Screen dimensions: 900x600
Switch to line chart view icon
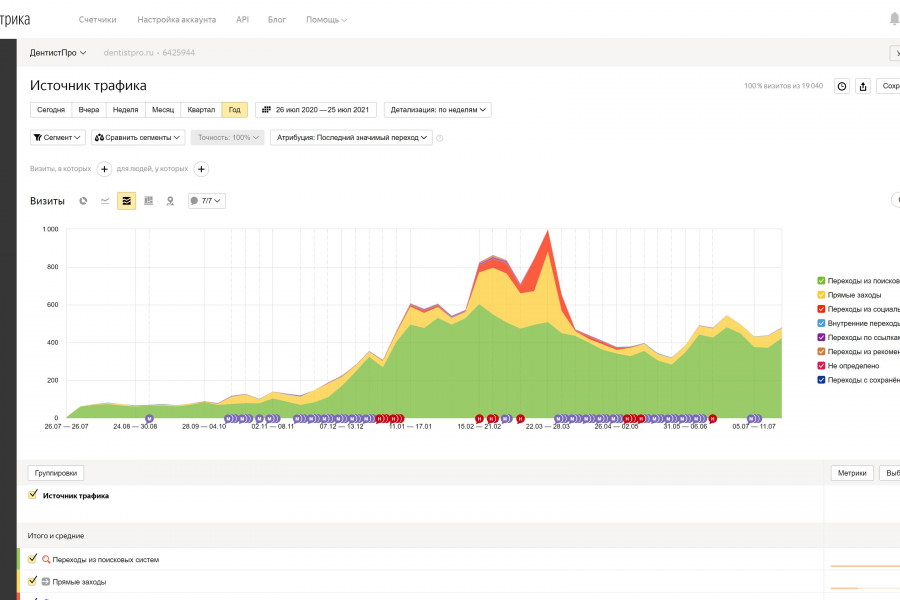pyautogui.click(x=105, y=201)
